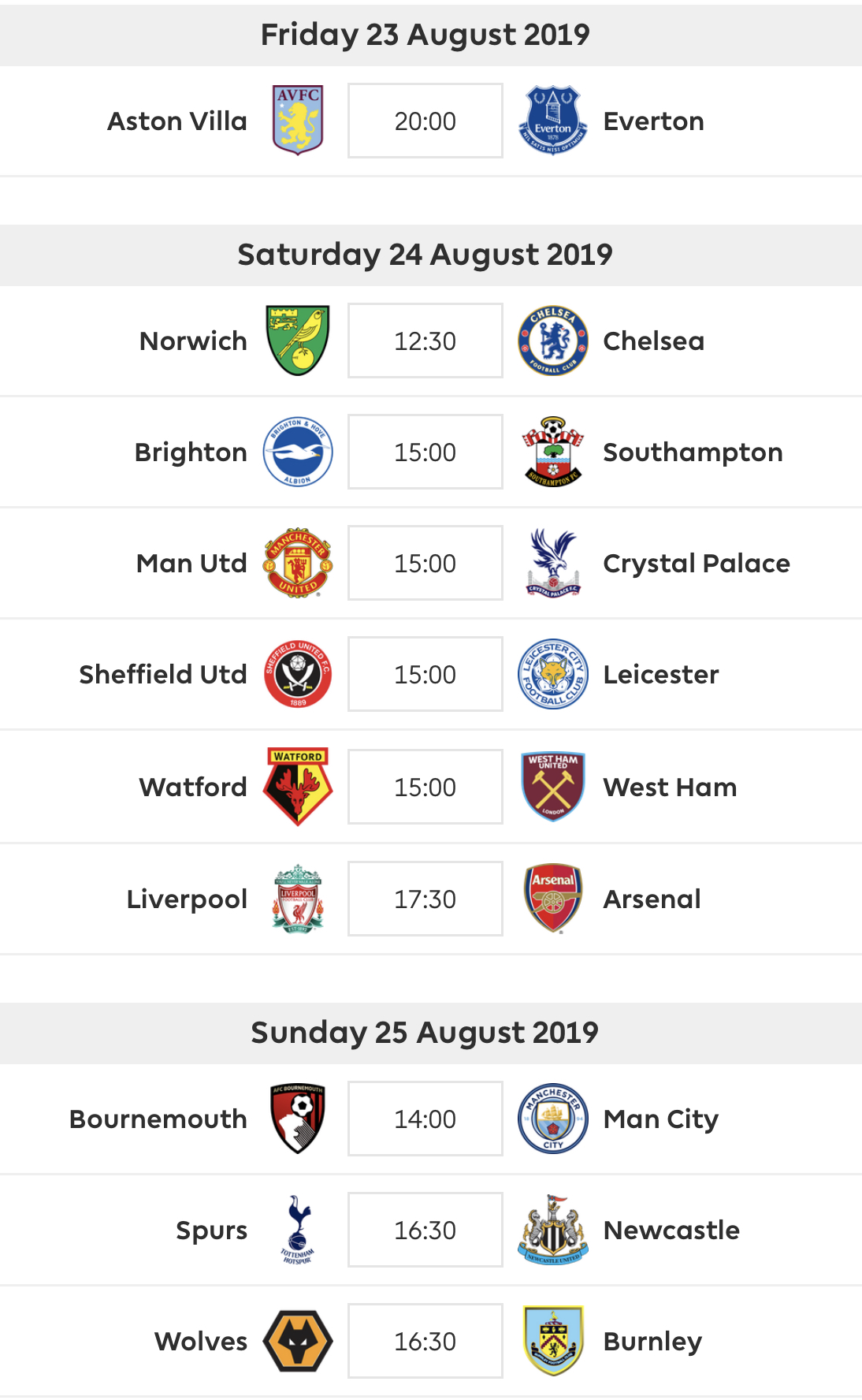Select the Norwich City canary badge
The width and height of the screenshot is (862, 1400).
[298, 341]
